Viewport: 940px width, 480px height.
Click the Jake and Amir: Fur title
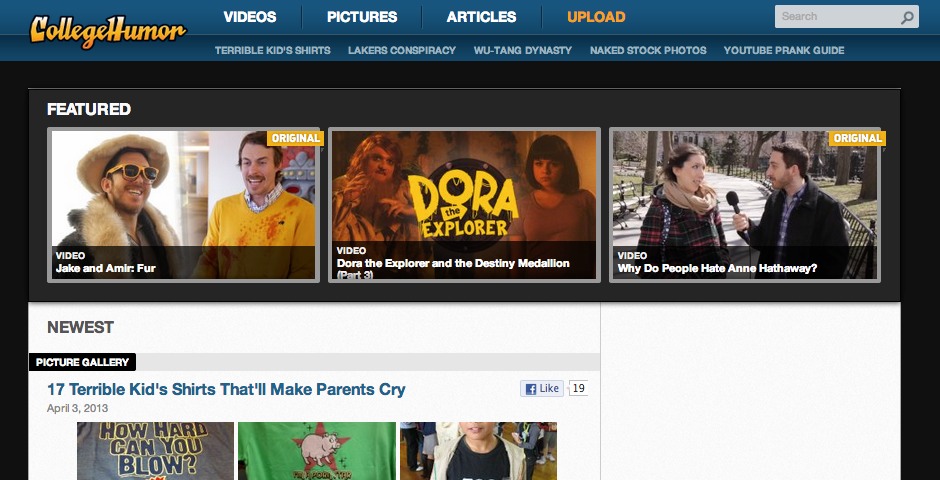[x=106, y=268]
